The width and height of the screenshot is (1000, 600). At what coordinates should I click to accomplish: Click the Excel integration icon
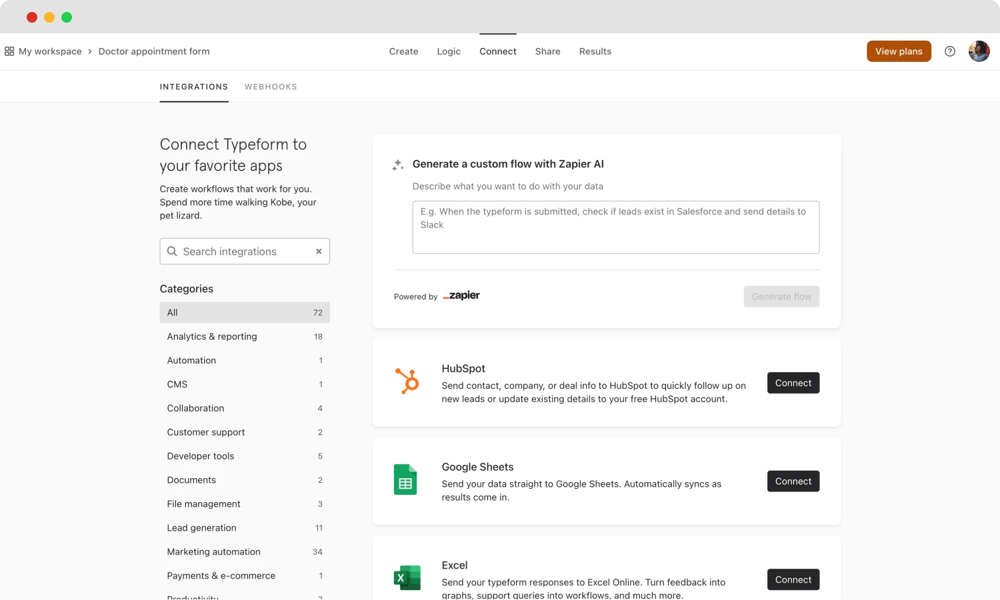click(407, 578)
